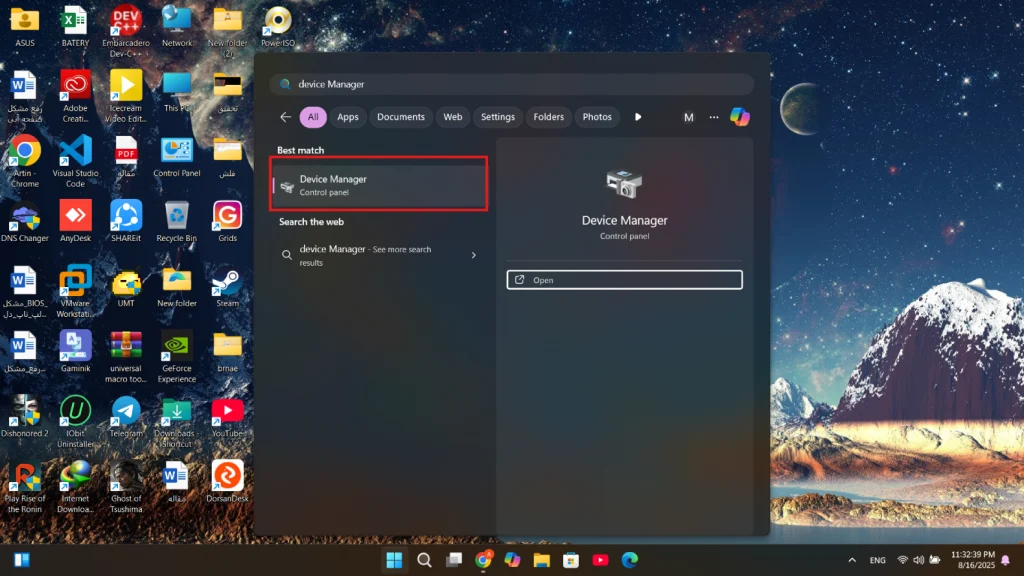The height and width of the screenshot is (576, 1024).
Task: Show hidden system tray icons
Action: click(852, 560)
